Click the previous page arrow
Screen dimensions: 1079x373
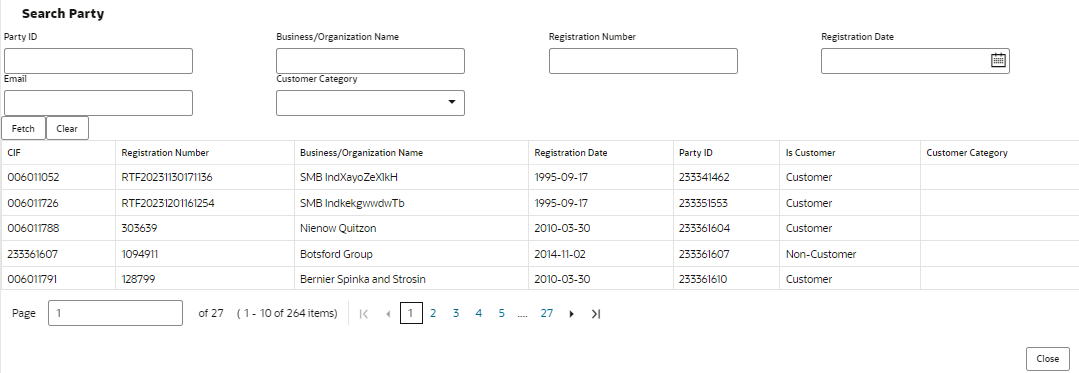click(x=388, y=314)
